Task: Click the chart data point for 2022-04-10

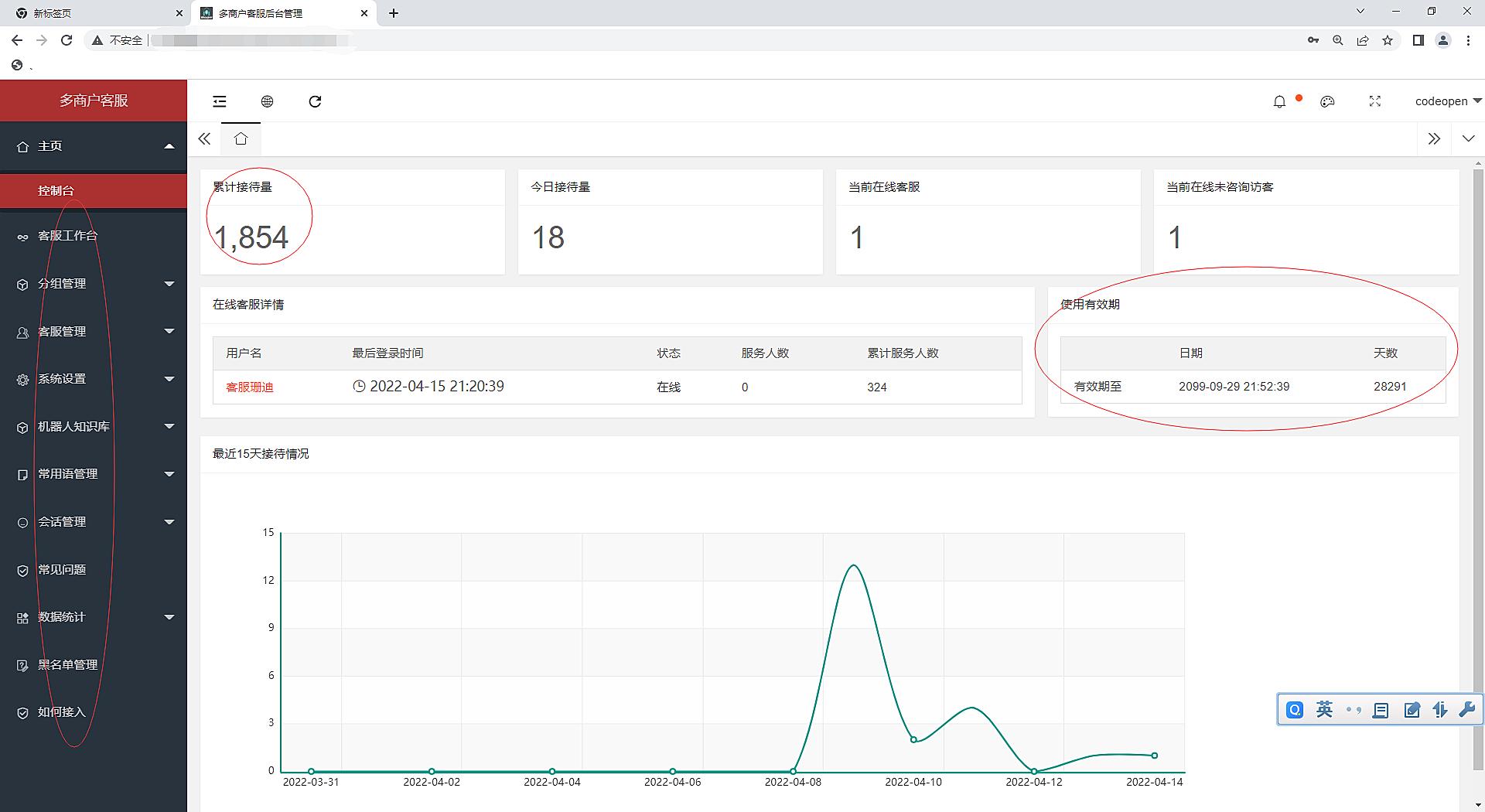Action: (x=913, y=739)
